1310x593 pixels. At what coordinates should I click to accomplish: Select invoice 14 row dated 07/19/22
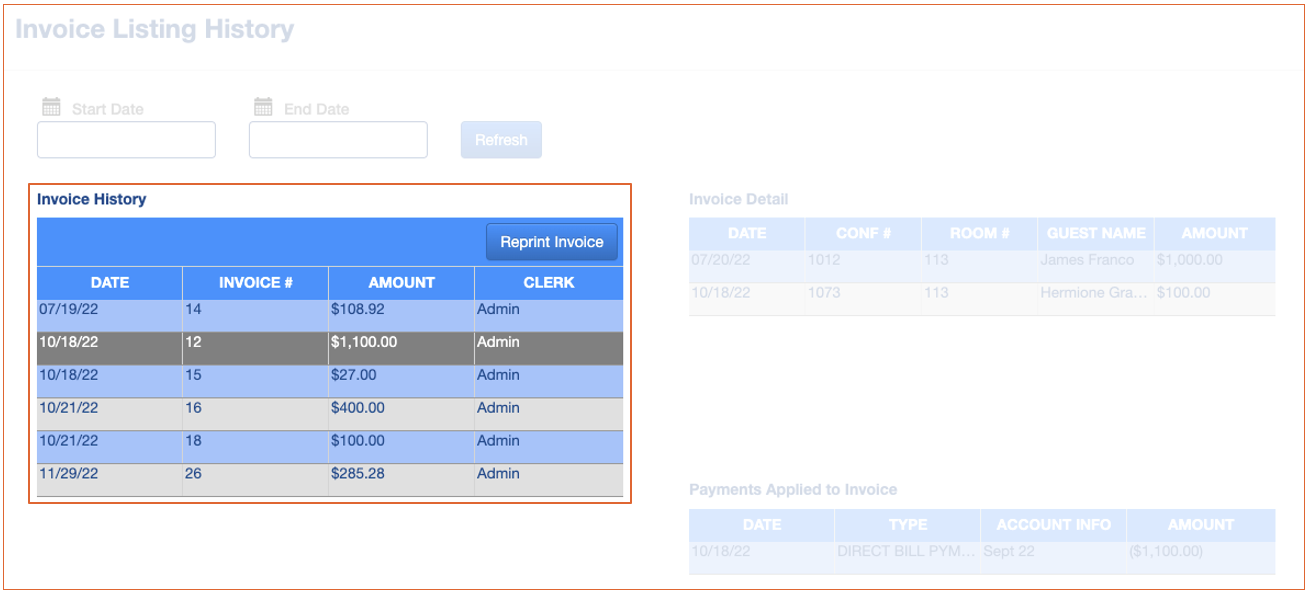tap(330, 310)
